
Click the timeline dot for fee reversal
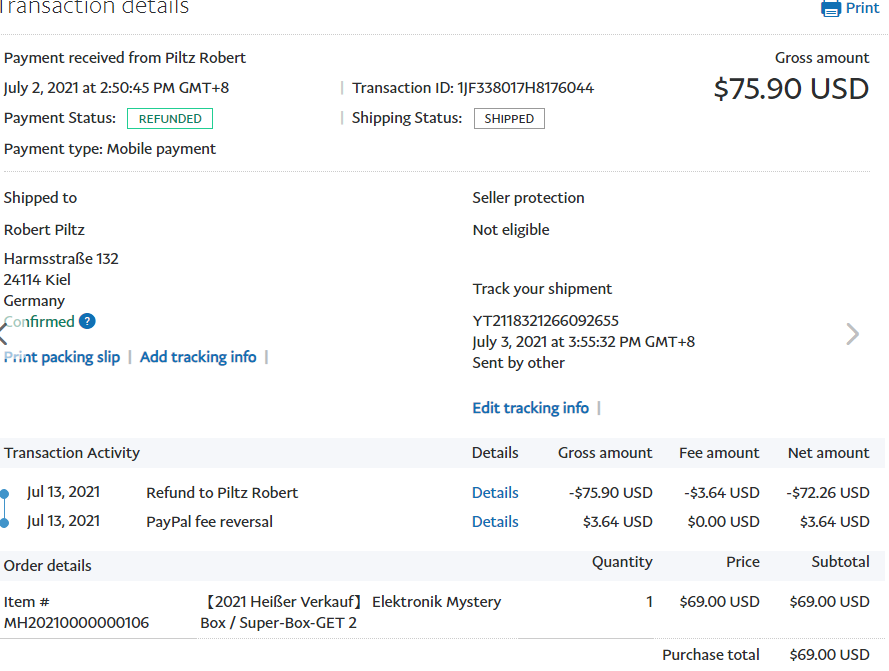5,522
